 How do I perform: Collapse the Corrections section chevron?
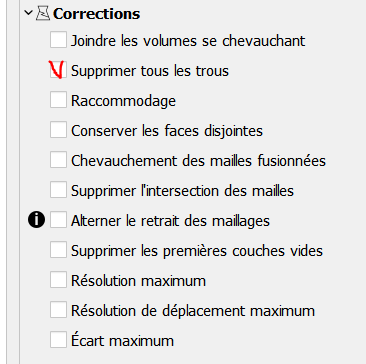pos(28,14)
